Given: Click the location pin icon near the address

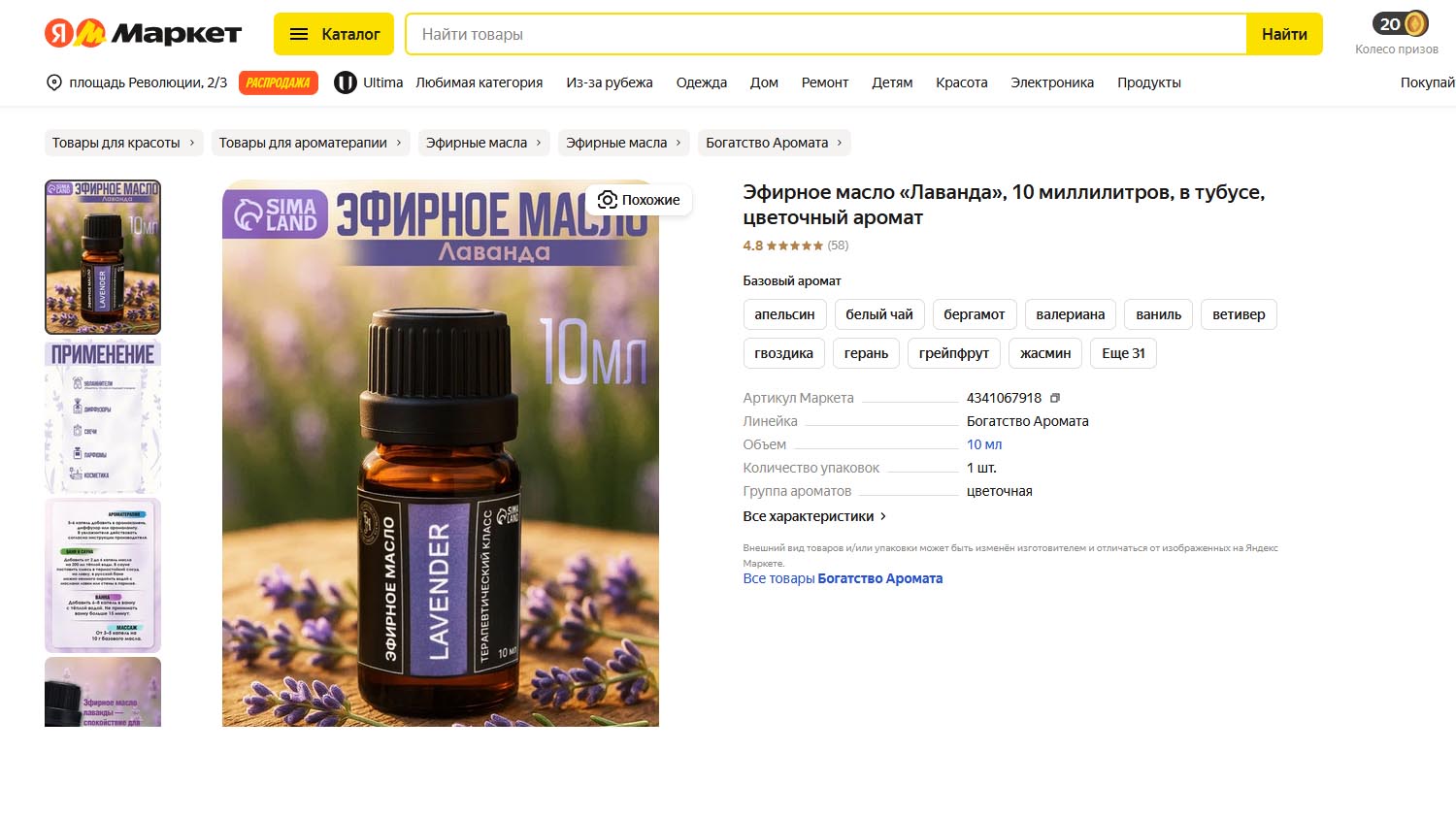Looking at the screenshot, I should click(x=54, y=82).
